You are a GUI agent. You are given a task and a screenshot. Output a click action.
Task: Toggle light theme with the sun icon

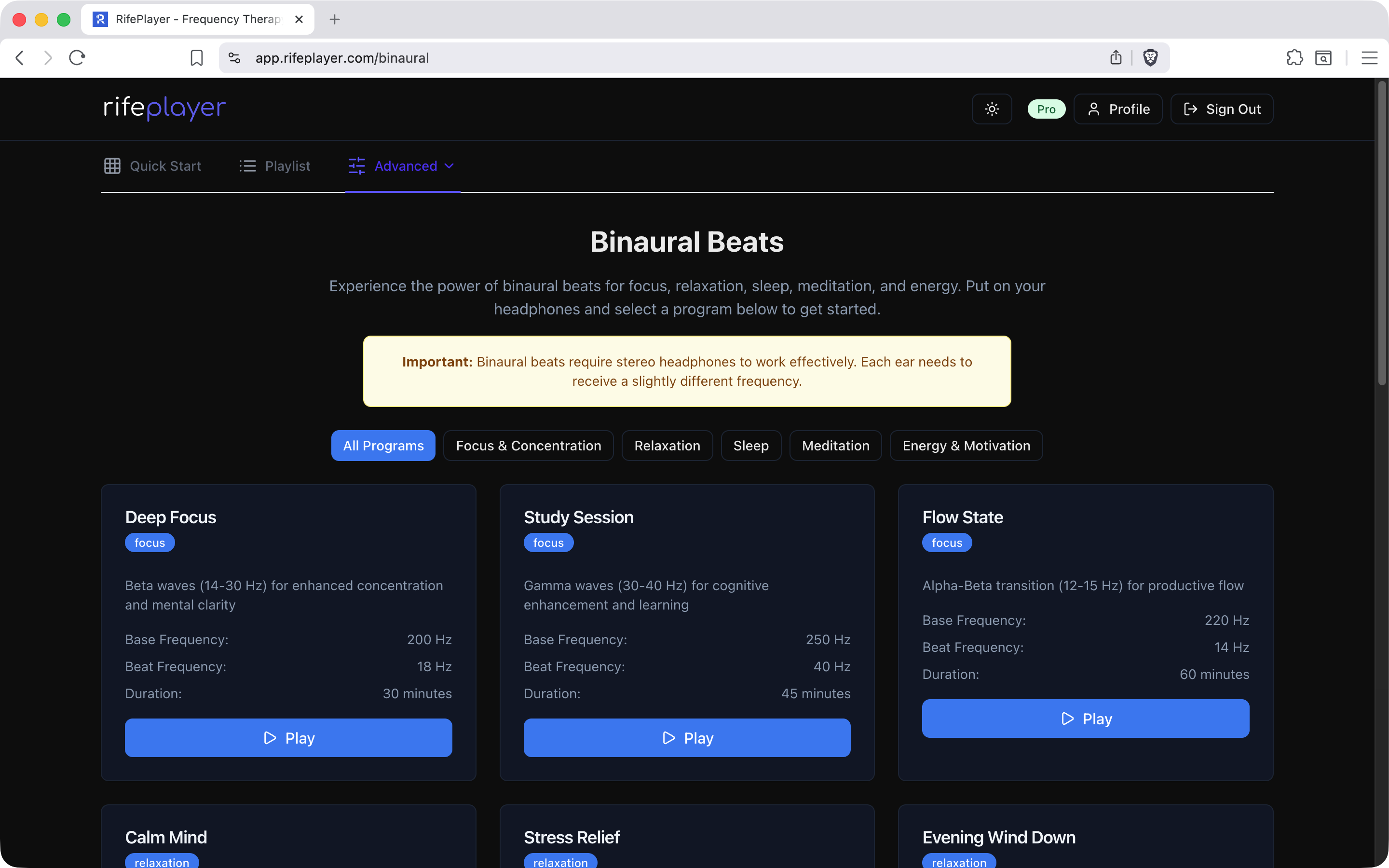tap(992, 109)
